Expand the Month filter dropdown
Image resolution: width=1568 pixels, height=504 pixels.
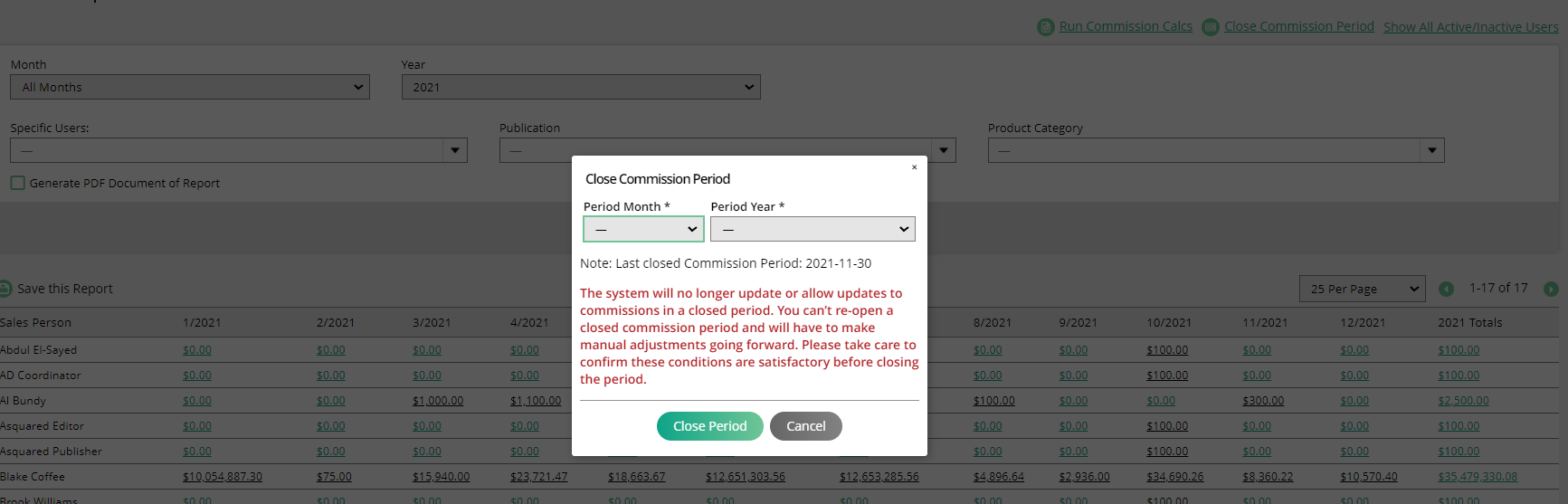(190, 87)
